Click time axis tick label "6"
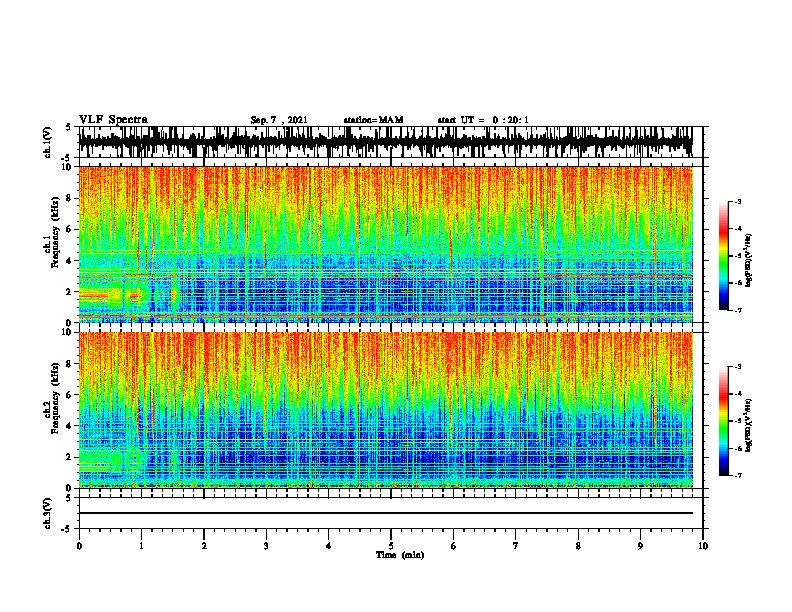This screenshot has width=792, height=612. (x=454, y=546)
